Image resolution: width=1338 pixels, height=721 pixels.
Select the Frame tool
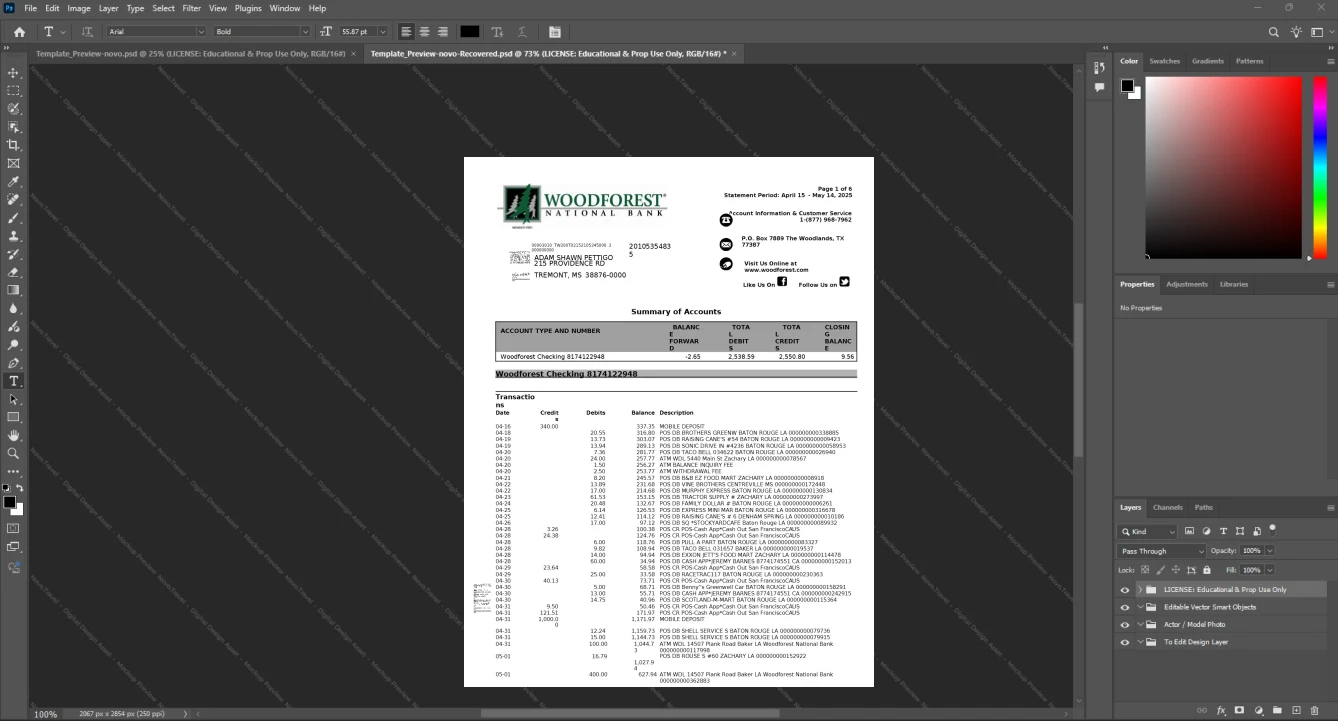point(14,163)
